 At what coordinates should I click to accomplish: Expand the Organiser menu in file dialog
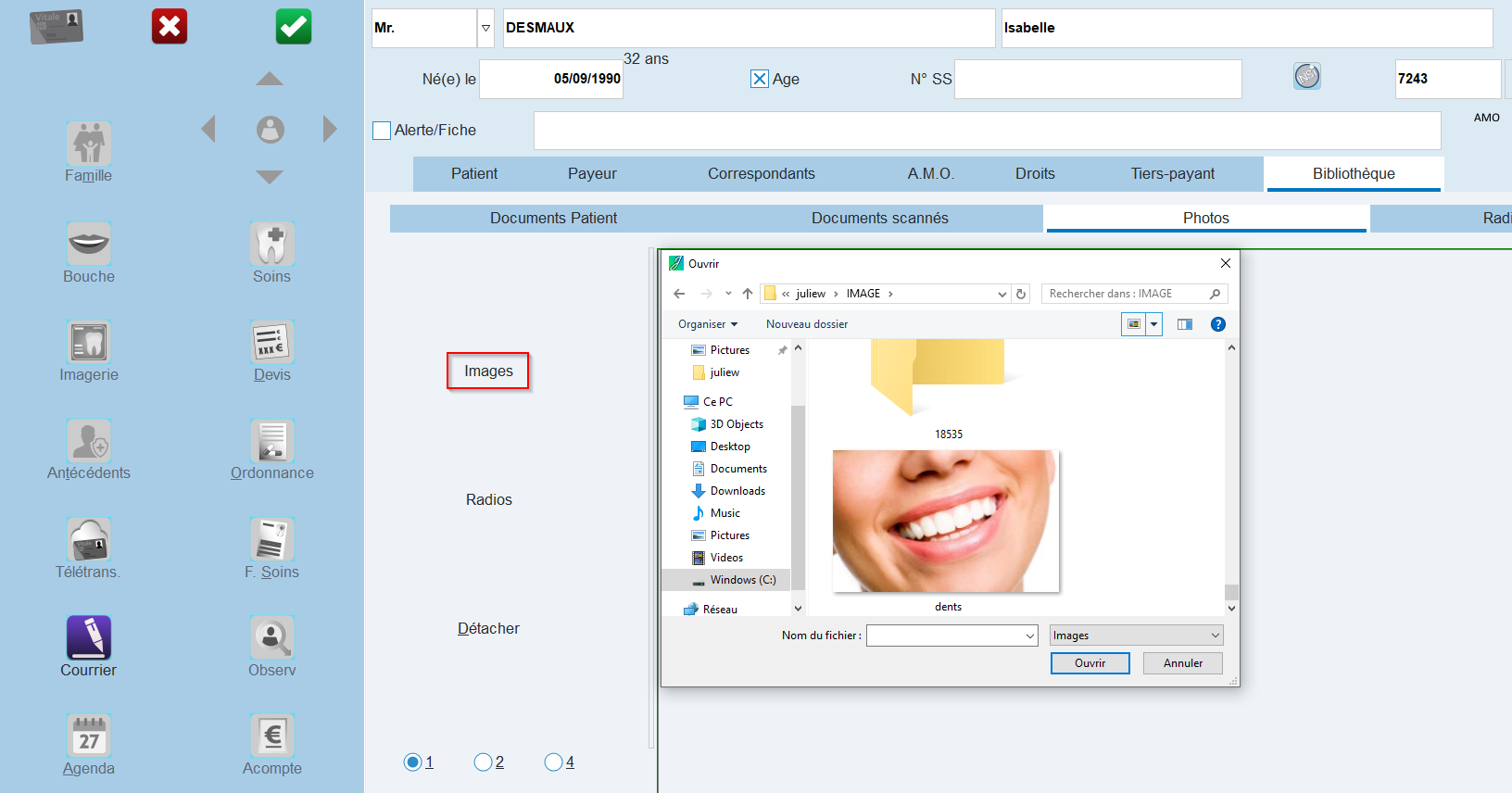[x=708, y=324]
